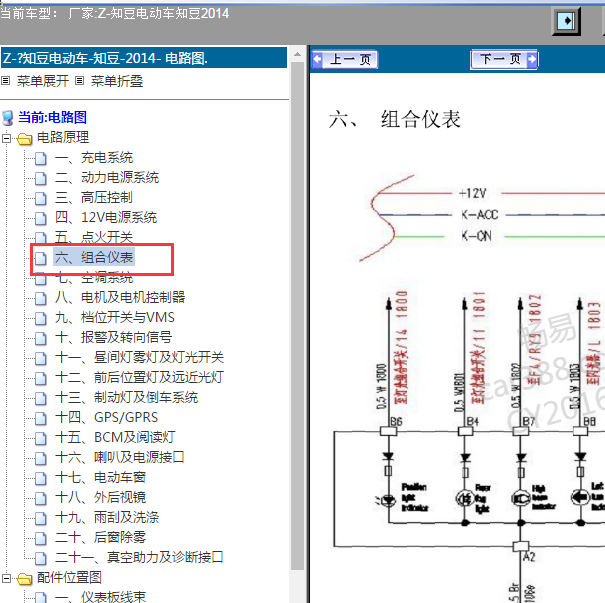Click page icon beside 二十、后窗除雾

(x=41, y=539)
